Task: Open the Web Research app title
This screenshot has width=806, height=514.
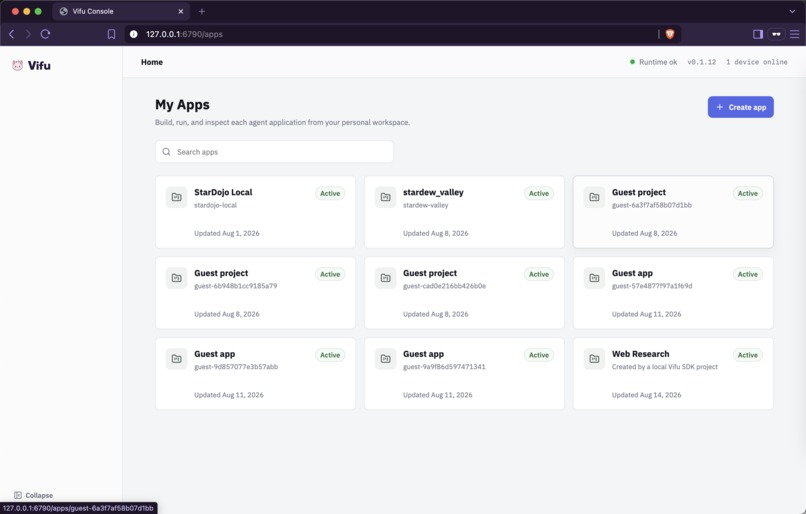Action: (x=640, y=354)
